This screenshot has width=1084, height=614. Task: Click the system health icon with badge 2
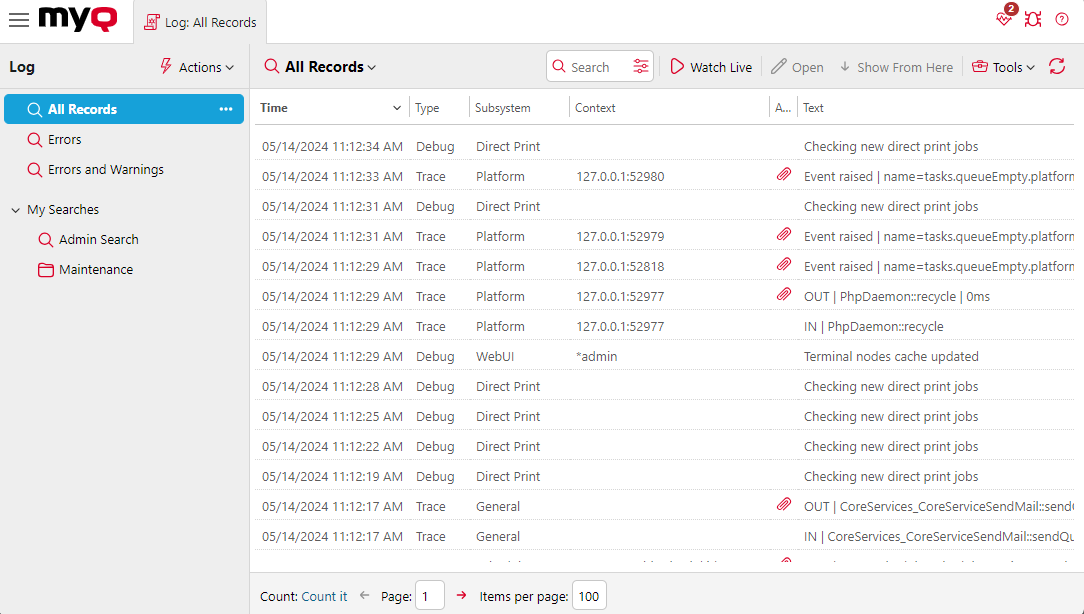click(x=1004, y=19)
